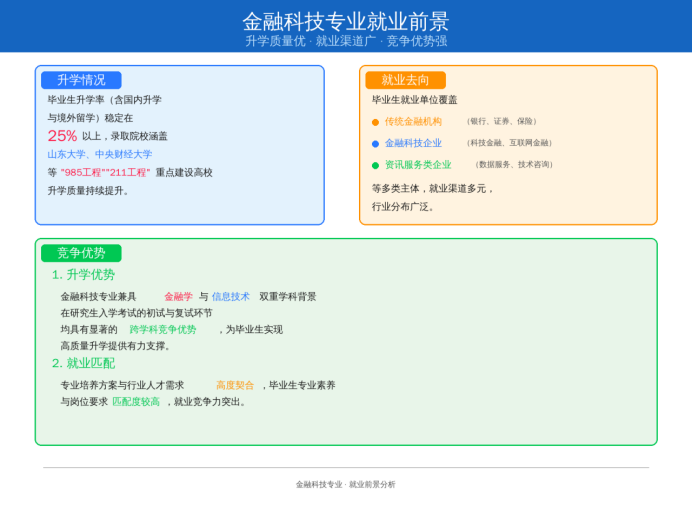Click the subtitle 升学质量优 · 就业渠道广 · 竞争优势强

(346, 41)
